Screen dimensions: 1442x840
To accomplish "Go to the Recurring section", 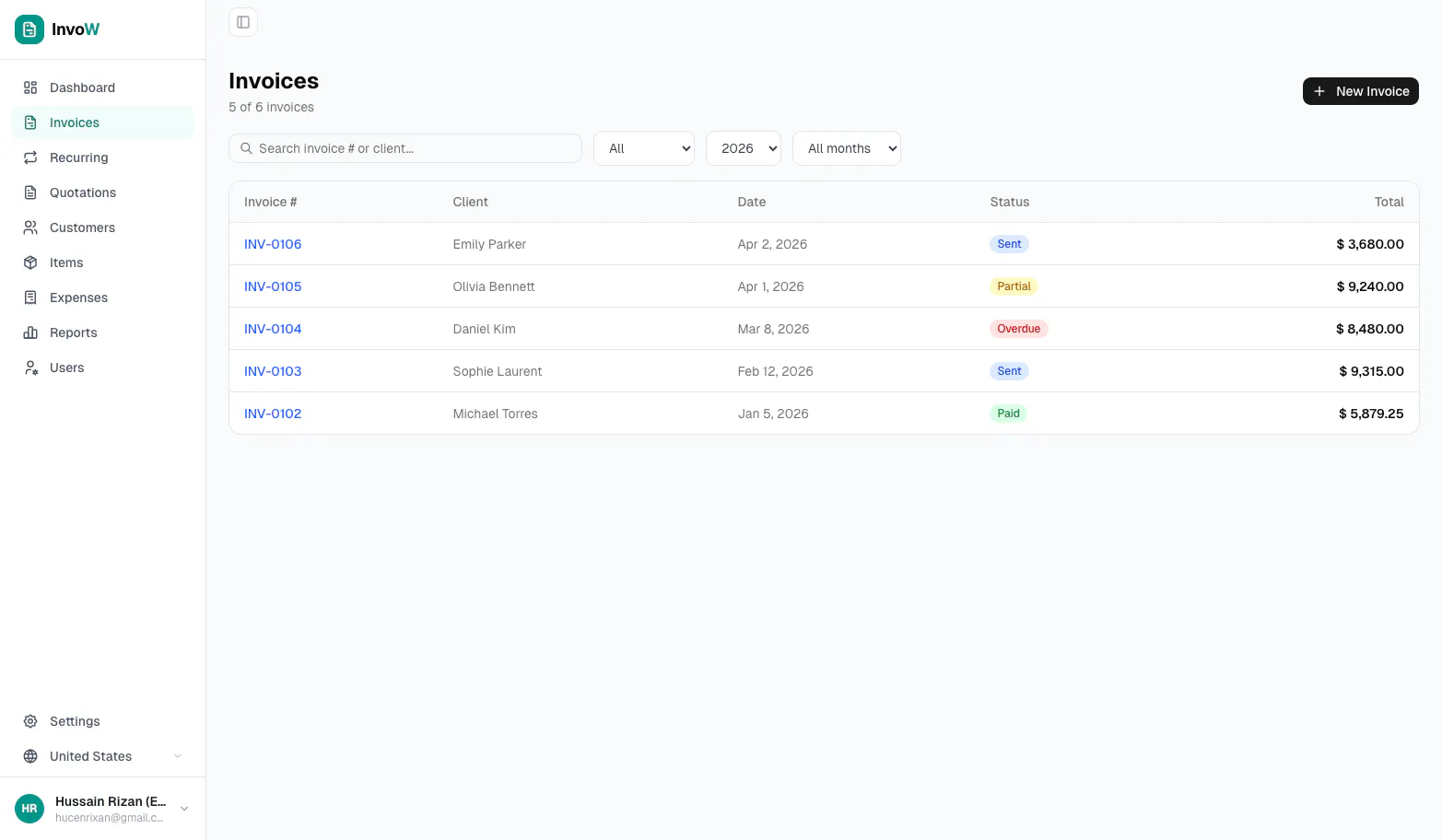I will point(102,157).
